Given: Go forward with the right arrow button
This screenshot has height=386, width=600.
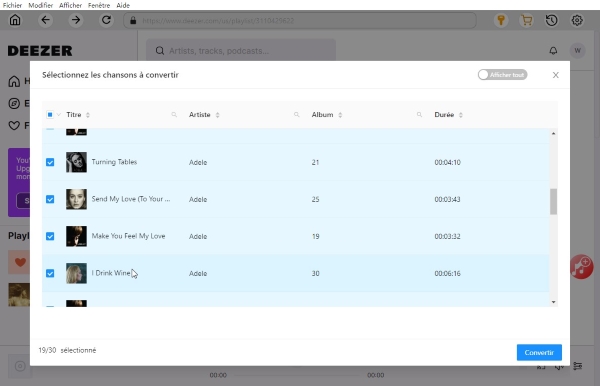Looking at the screenshot, I should (x=76, y=20).
